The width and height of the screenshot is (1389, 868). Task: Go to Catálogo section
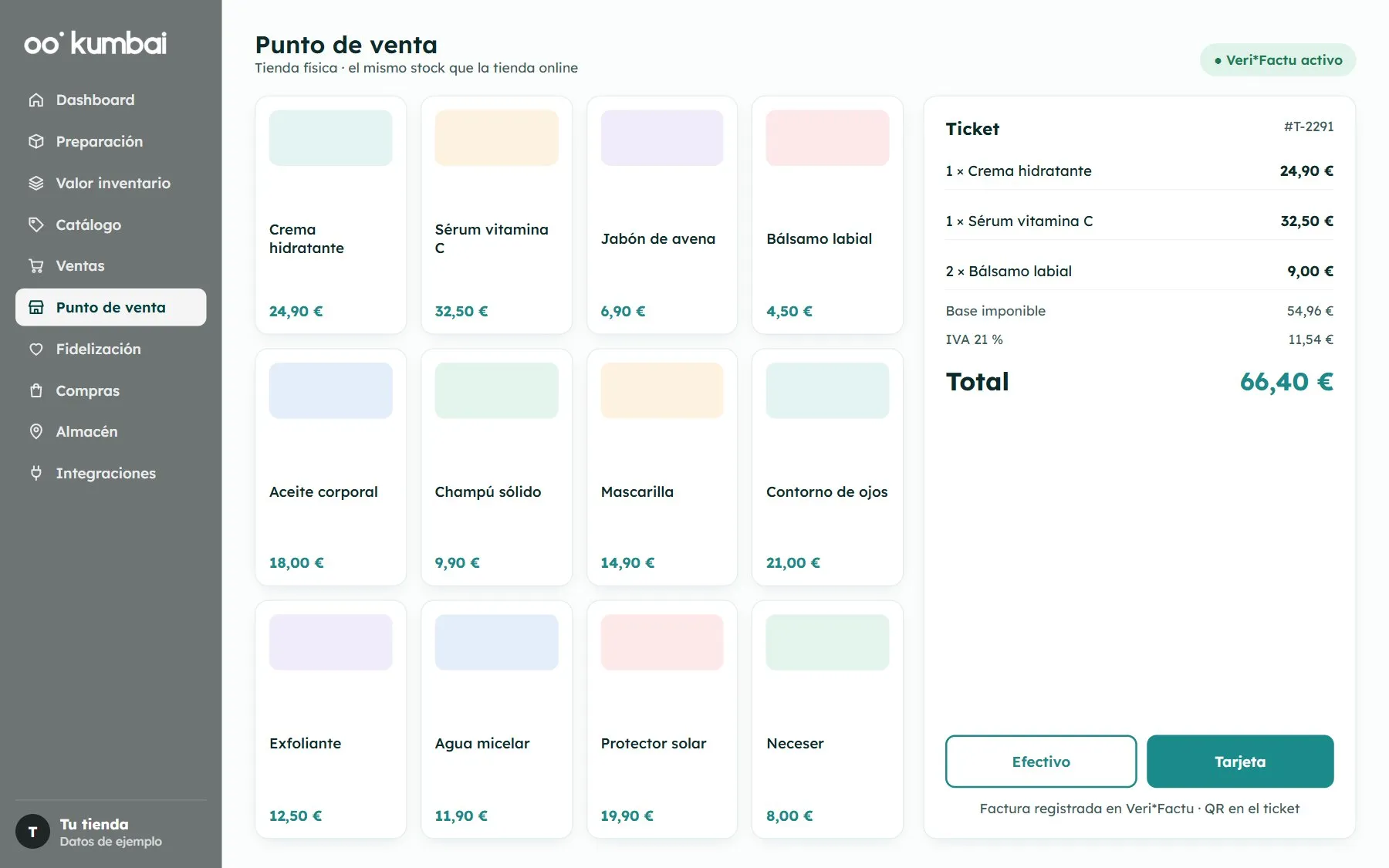[111, 225]
